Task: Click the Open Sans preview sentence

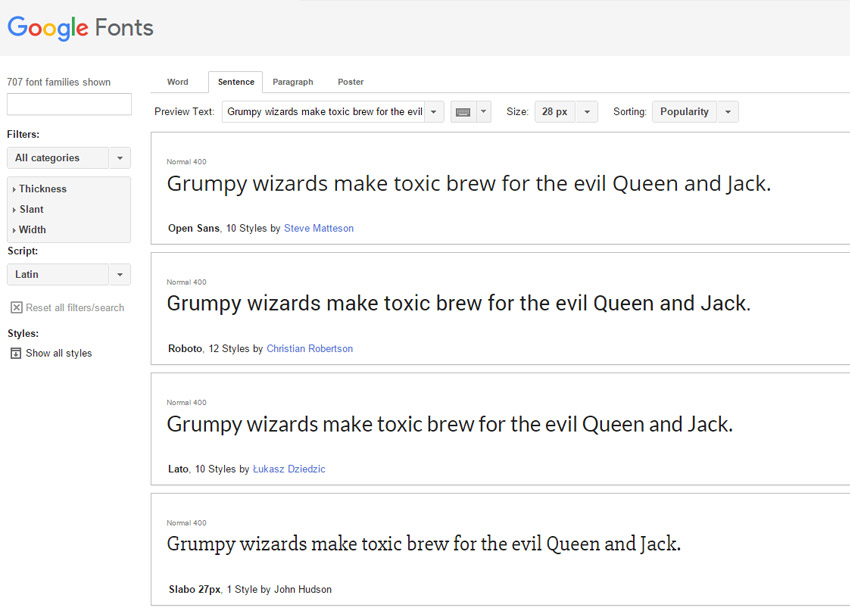Action: pyautogui.click(x=469, y=184)
